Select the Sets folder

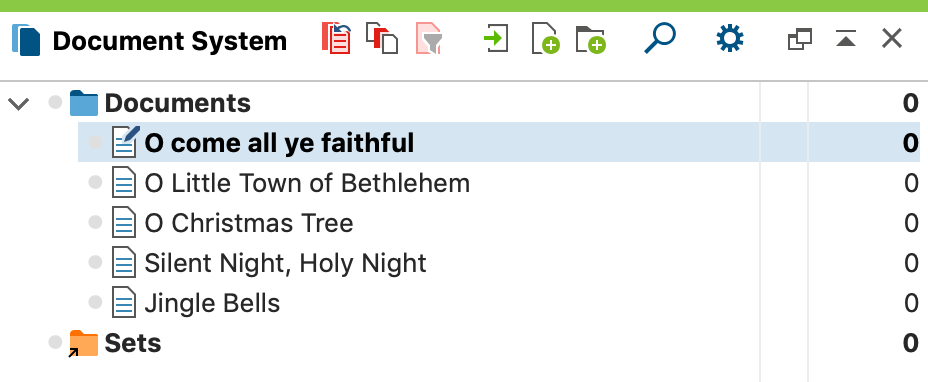[x=133, y=344]
